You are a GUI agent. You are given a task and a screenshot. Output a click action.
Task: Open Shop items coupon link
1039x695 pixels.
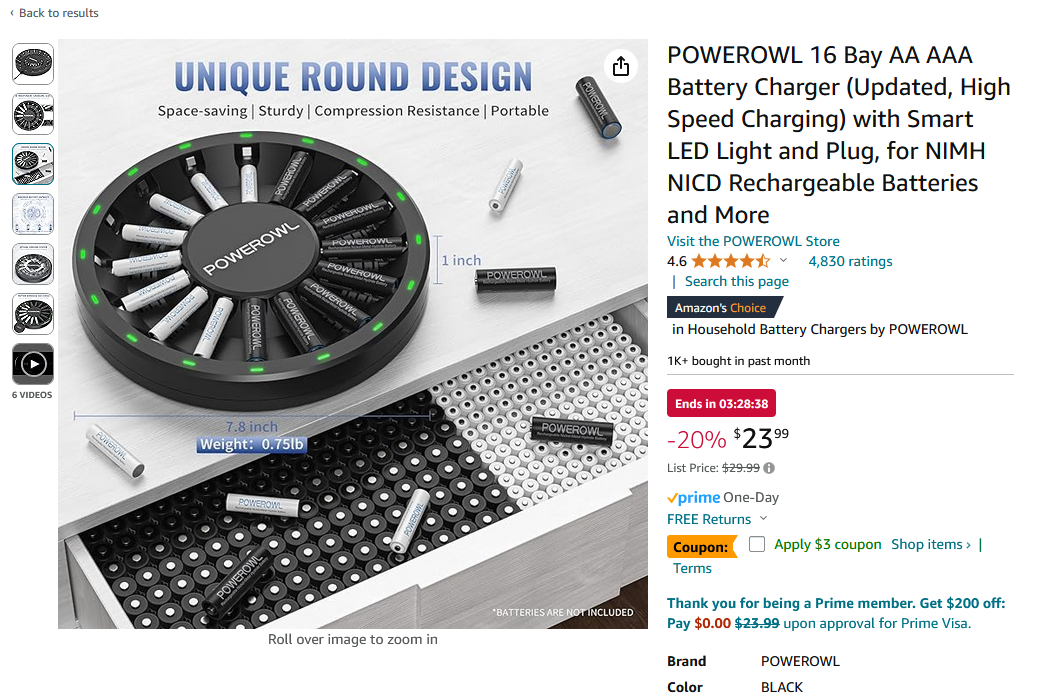931,545
